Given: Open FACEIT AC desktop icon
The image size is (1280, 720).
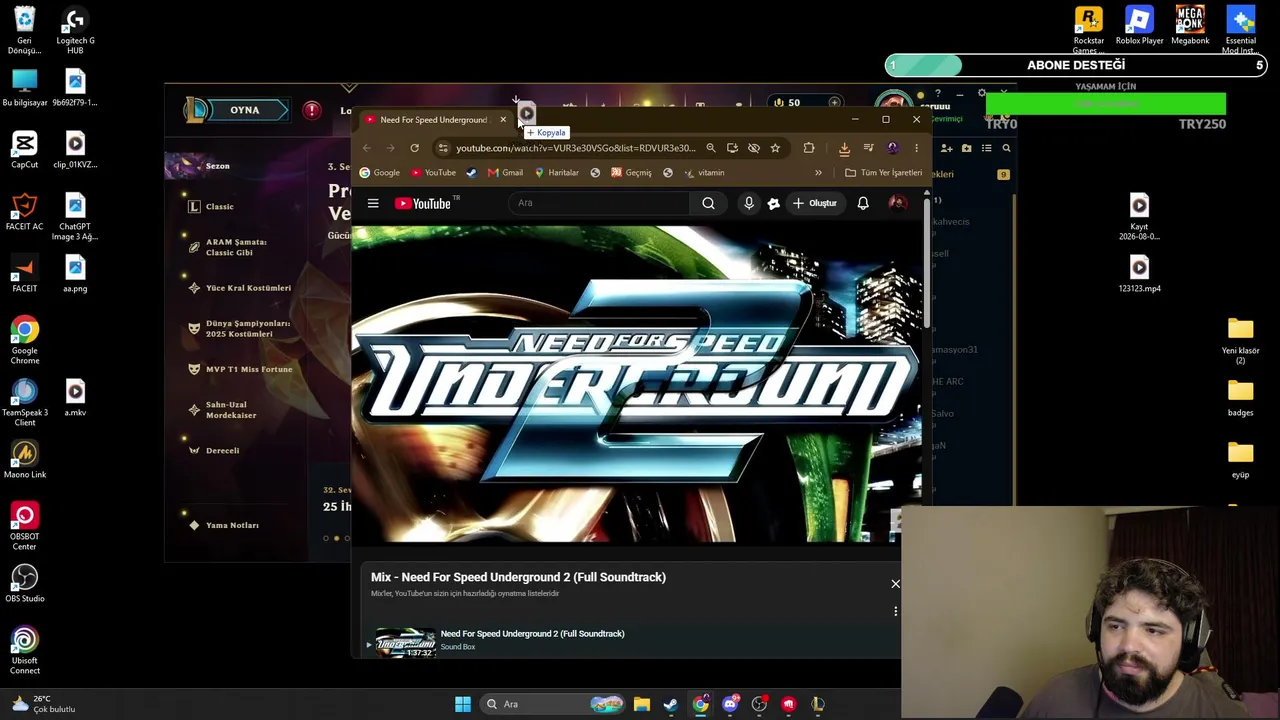Looking at the screenshot, I should tap(25, 212).
